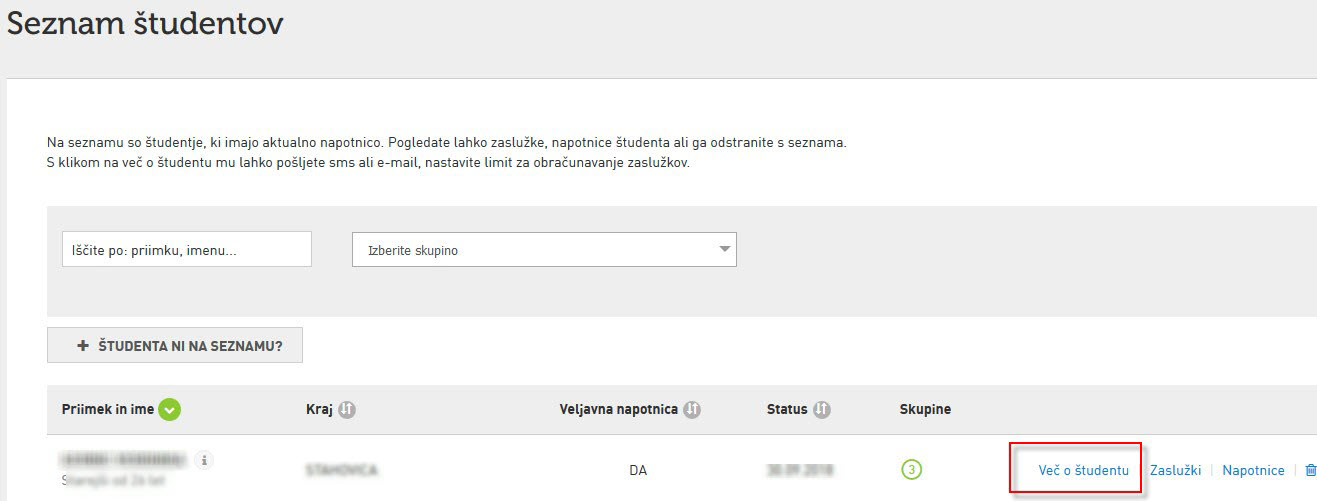The width and height of the screenshot is (1317, 501).
Task: Open the Zaslužki link for the student
Action: (1175, 470)
